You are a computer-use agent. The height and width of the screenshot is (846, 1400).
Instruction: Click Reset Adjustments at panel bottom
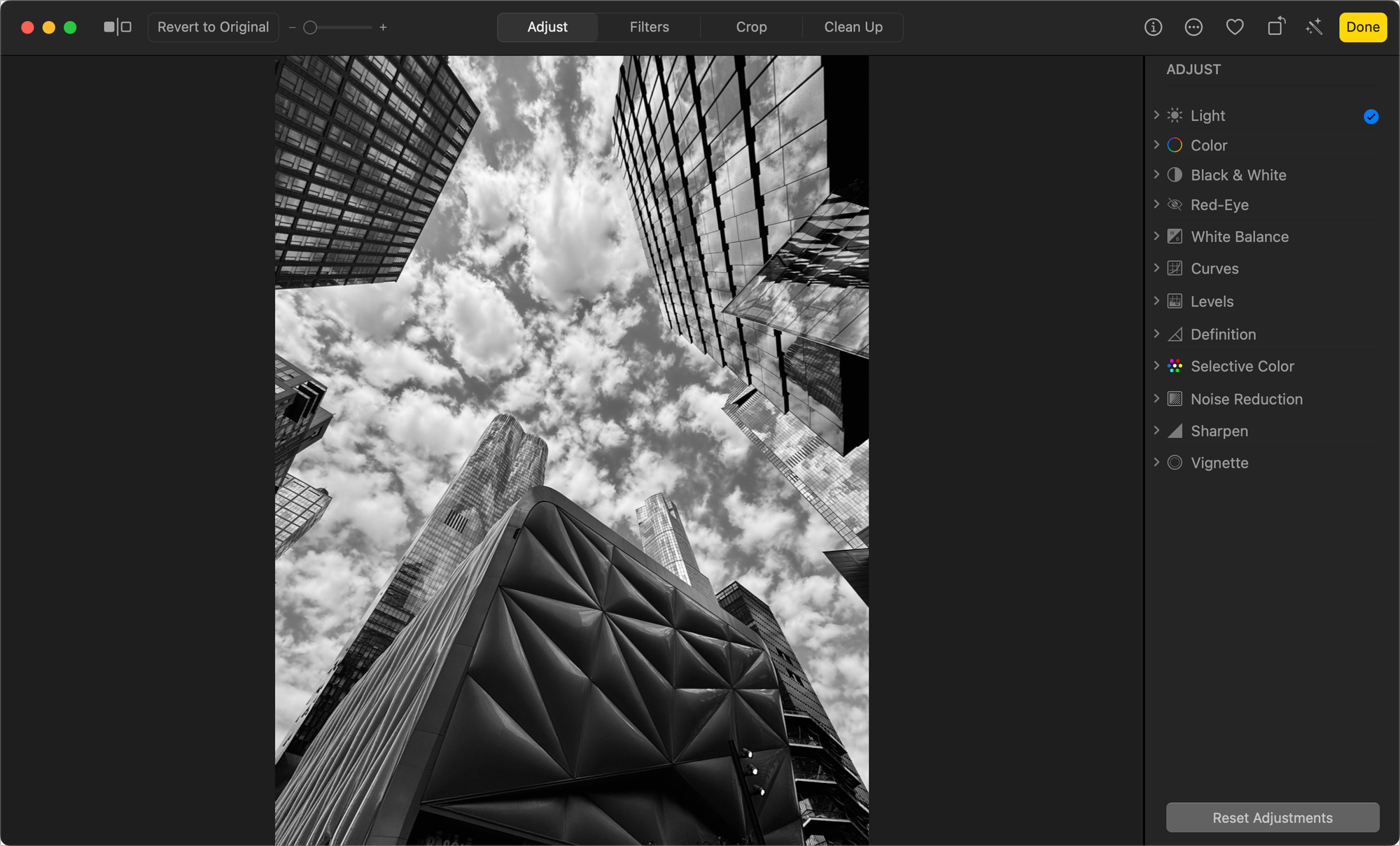(1272, 817)
